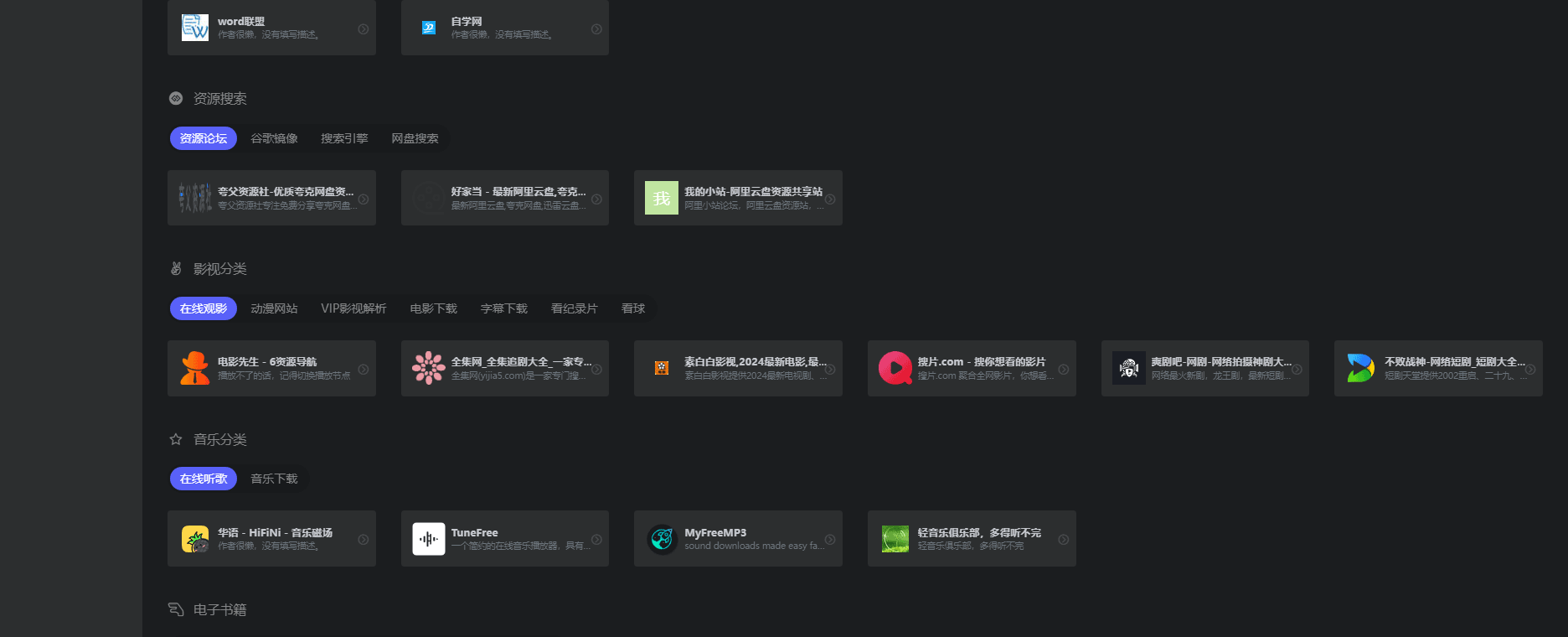Image resolution: width=1568 pixels, height=637 pixels.
Task: Switch to the 动漫网站 tab
Action: (274, 308)
